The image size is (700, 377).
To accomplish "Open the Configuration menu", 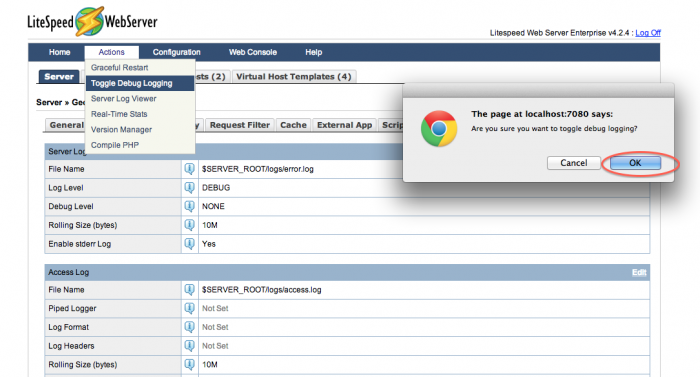I will point(176,52).
